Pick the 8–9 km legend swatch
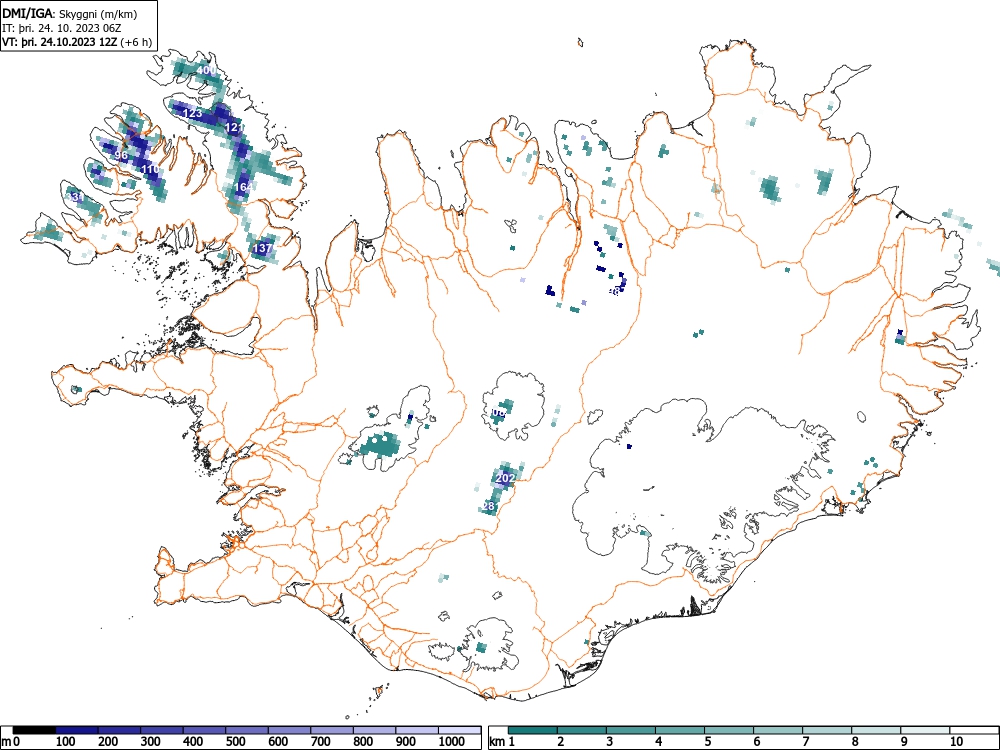Viewport: 1000px width, 750px height. coord(876,730)
